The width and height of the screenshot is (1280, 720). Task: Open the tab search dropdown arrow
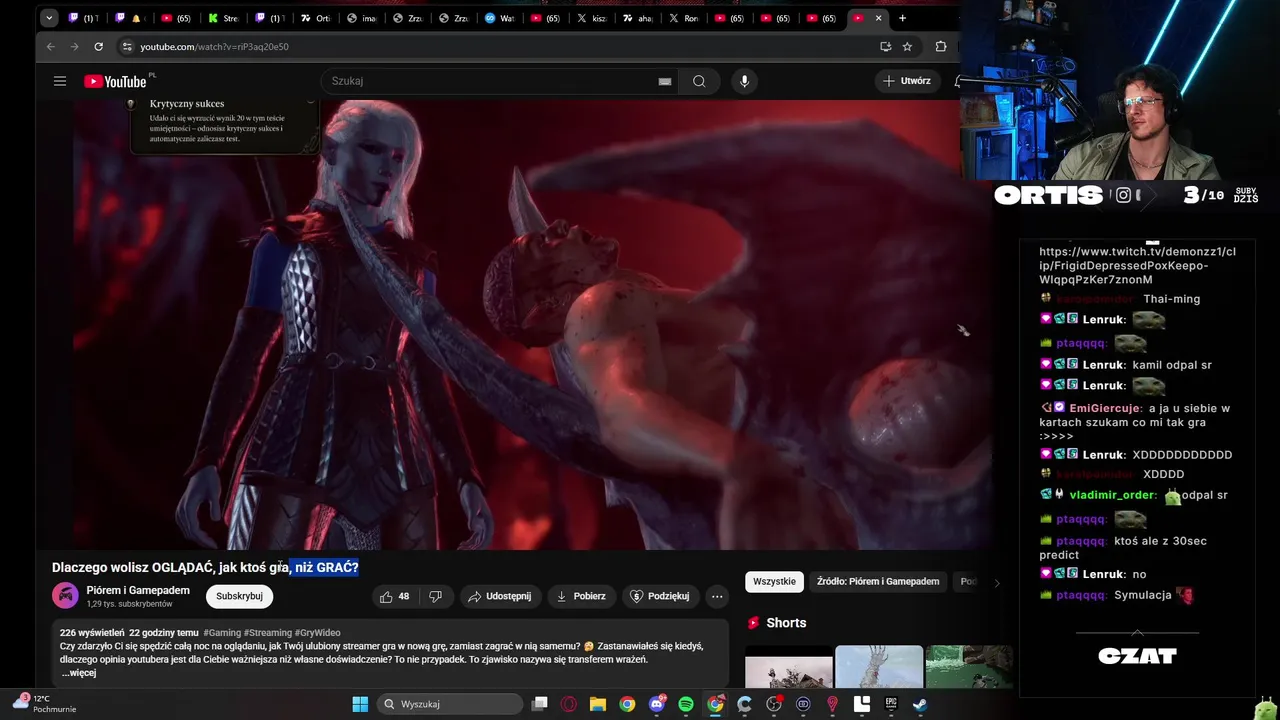tap(49, 18)
